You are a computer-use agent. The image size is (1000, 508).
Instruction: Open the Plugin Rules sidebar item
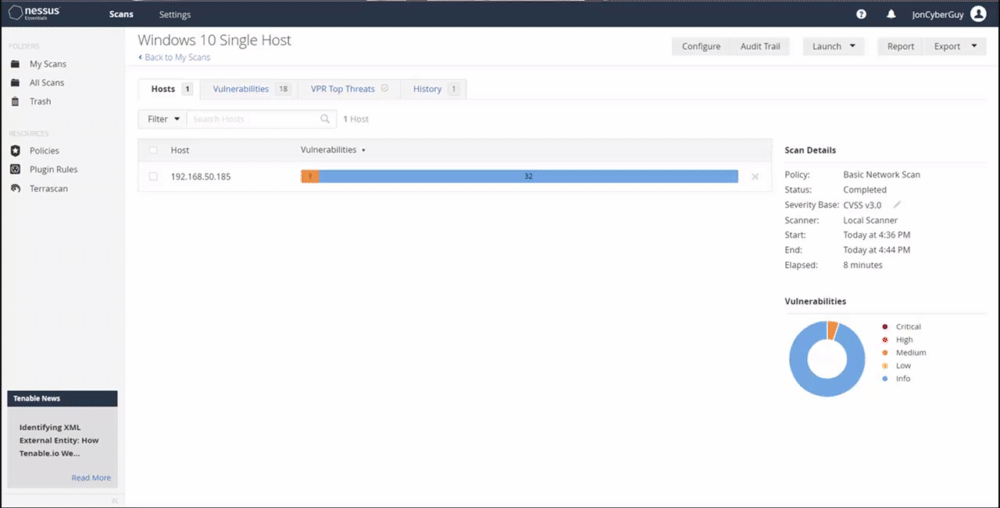(x=54, y=170)
